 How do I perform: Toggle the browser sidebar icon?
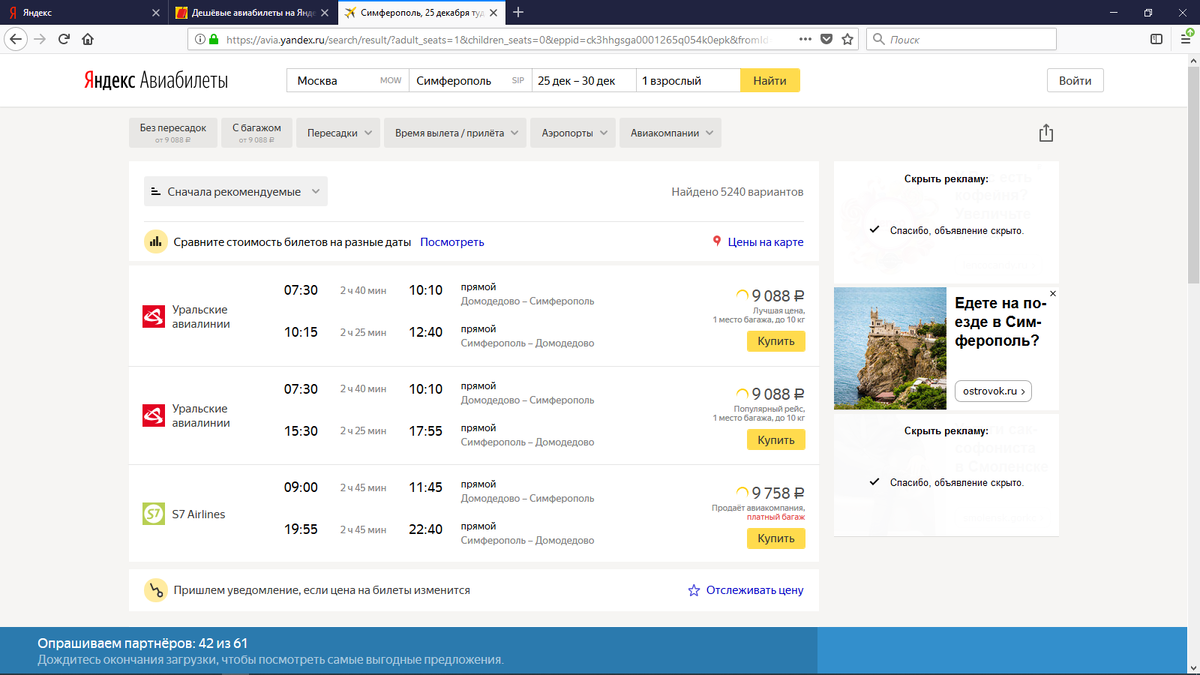tap(1156, 39)
